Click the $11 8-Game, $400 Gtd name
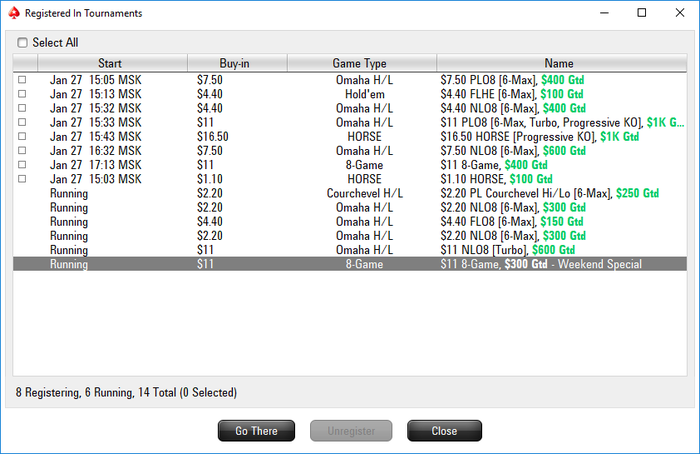This screenshot has height=454, width=700. [494, 165]
